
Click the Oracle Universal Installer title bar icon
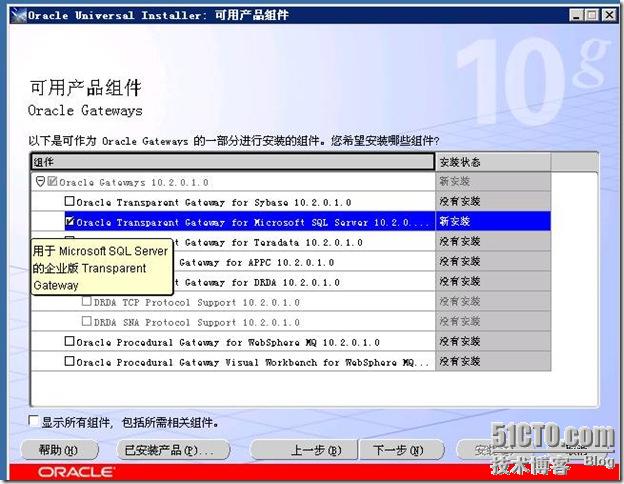tap(18, 16)
